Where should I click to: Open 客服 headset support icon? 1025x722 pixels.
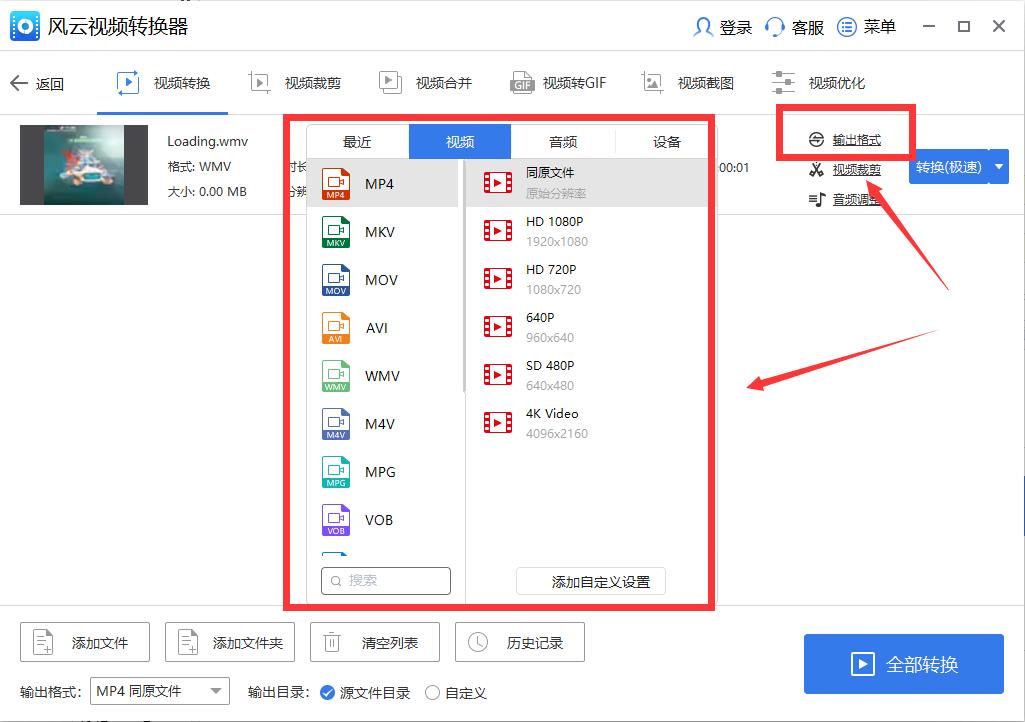(x=775, y=27)
